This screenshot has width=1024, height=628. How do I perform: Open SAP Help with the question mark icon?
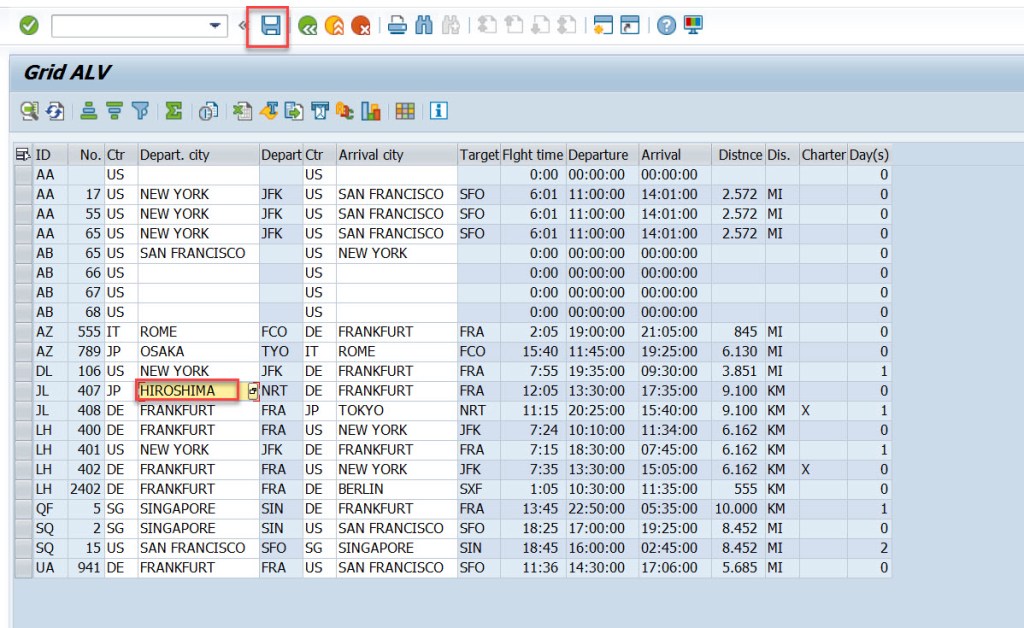tap(665, 25)
